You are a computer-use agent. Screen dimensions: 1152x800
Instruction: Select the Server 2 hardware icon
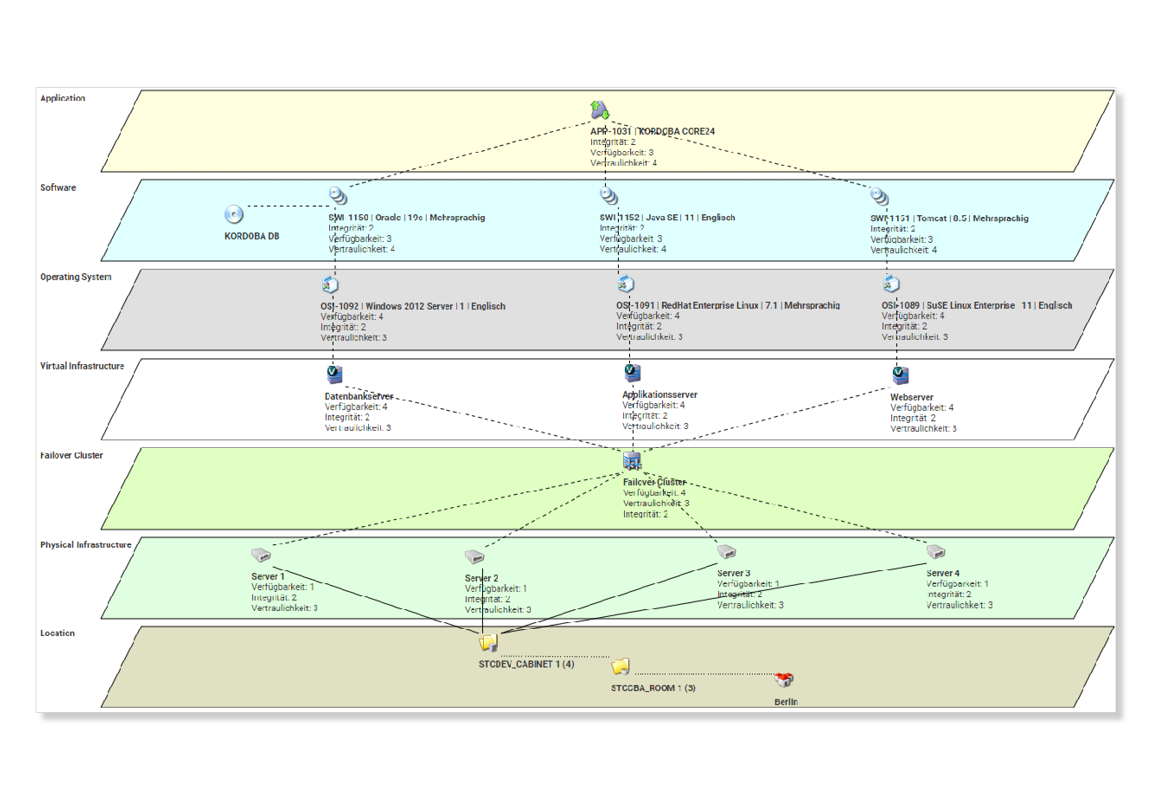point(475,557)
